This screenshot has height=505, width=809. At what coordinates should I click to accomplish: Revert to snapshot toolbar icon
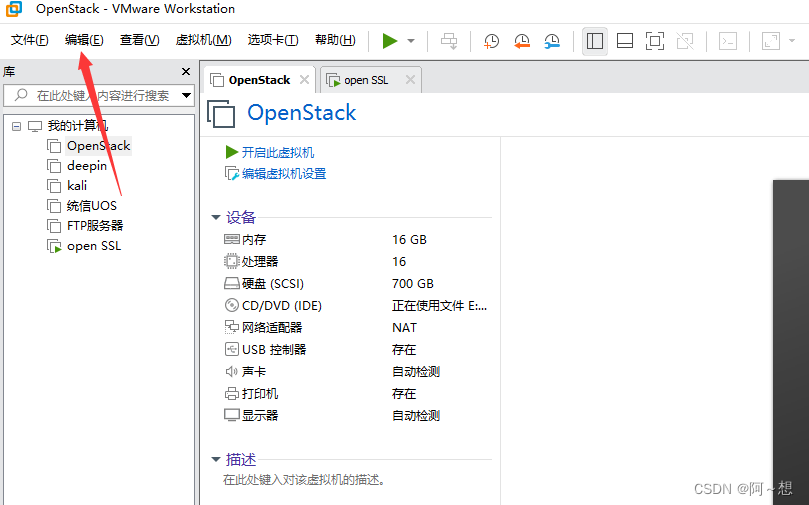point(522,41)
